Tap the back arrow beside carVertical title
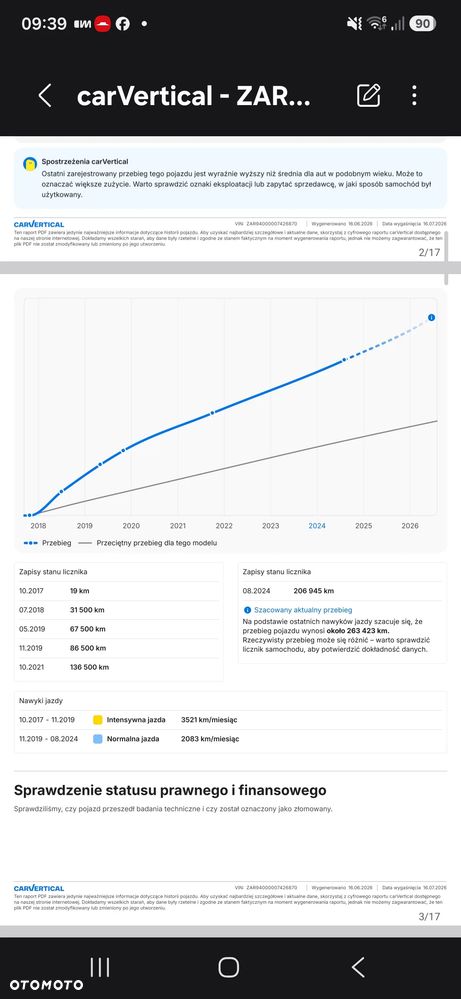 click(x=45, y=96)
